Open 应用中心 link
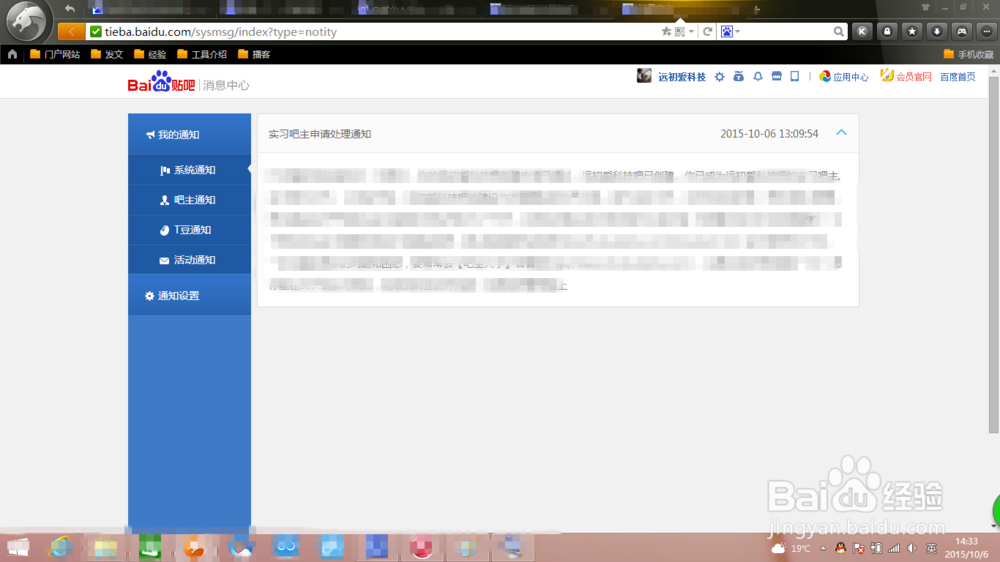Viewport: 1000px width, 562px height. pyautogui.click(x=844, y=77)
